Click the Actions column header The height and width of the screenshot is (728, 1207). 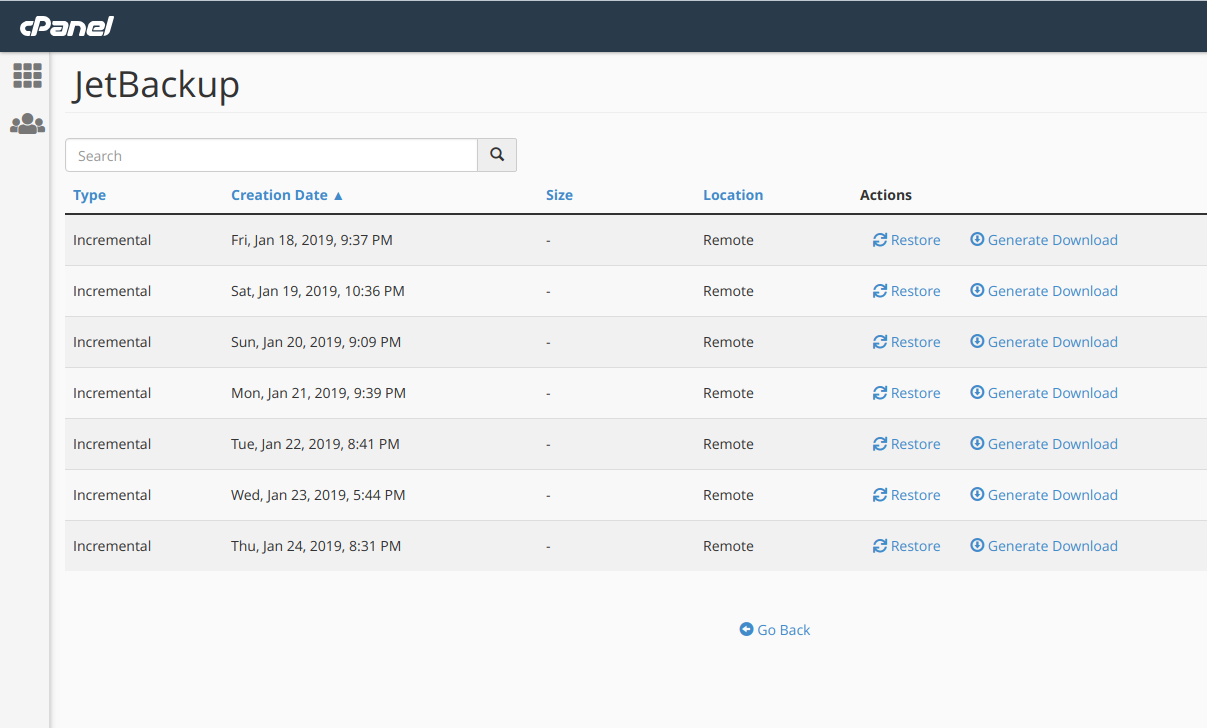(886, 195)
